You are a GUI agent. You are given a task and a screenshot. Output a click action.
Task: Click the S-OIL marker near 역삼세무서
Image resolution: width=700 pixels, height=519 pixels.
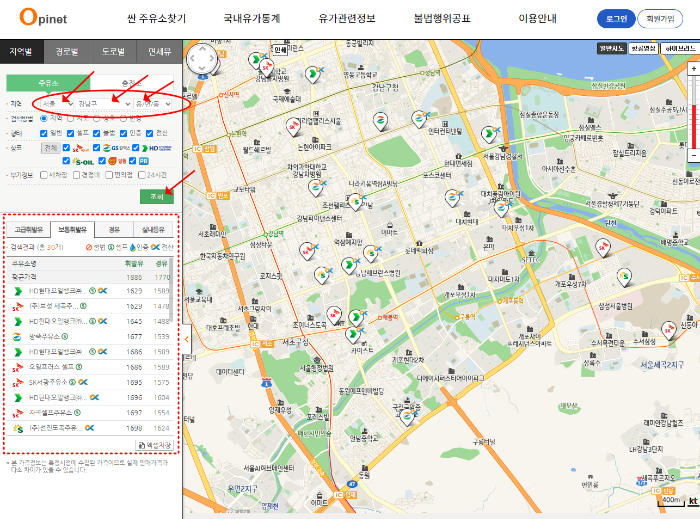tap(371, 253)
